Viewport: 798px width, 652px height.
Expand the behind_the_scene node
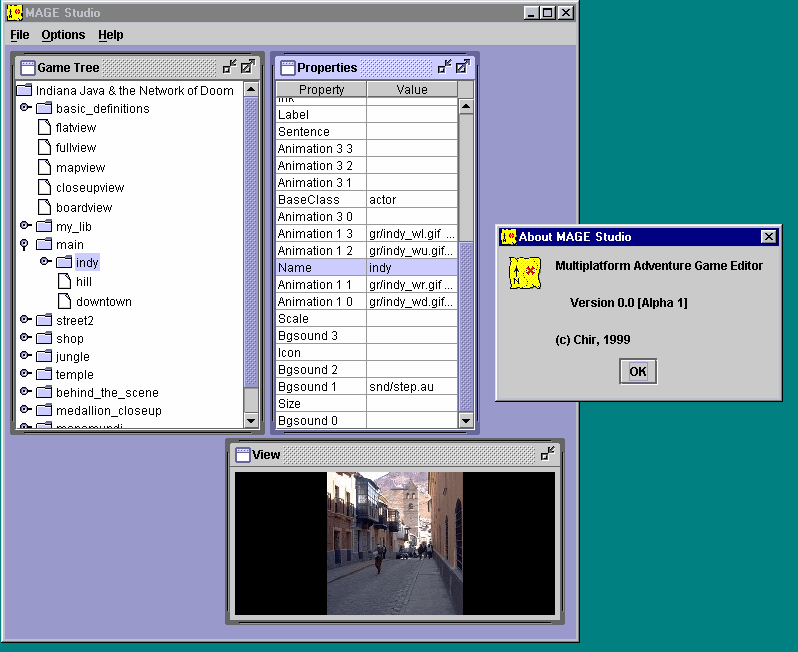coord(25,391)
